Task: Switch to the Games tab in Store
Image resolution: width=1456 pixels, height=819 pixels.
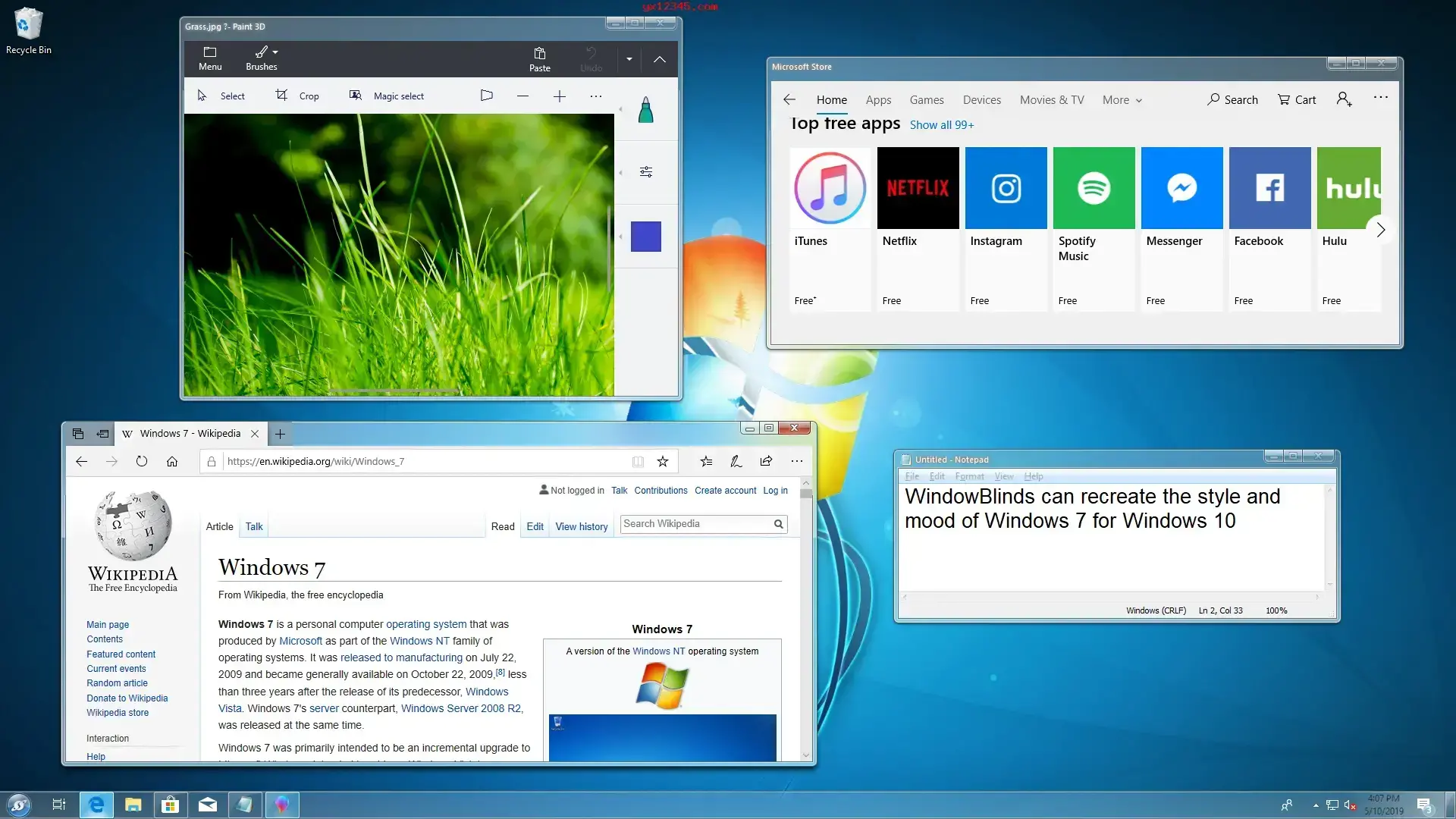Action: point(927,99)
